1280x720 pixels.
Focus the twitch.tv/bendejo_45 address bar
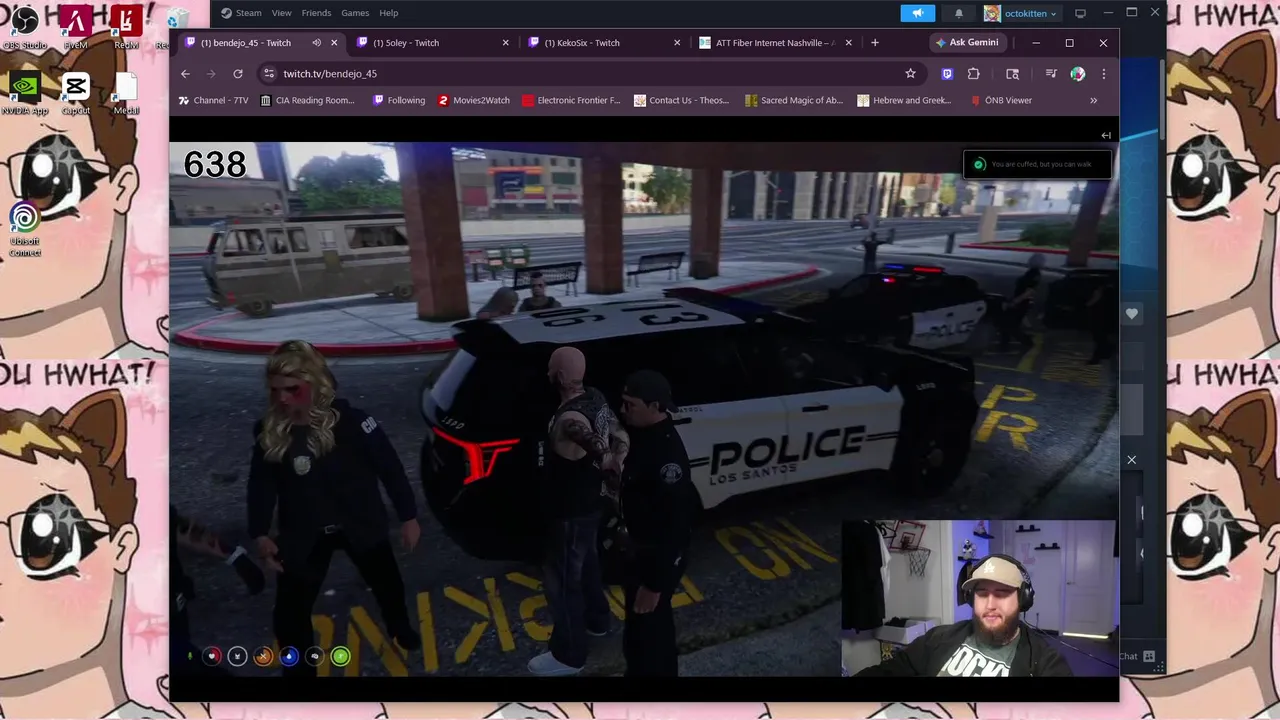(590, 74)
